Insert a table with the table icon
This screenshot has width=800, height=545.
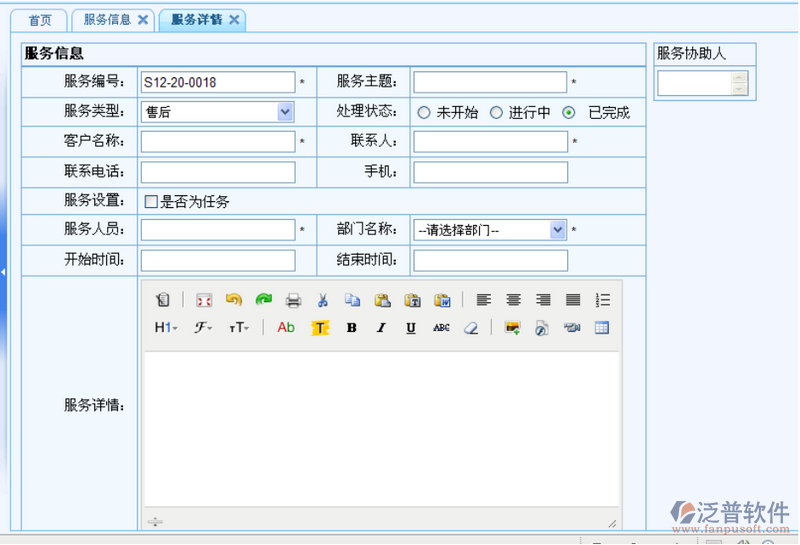(x=602, y=328)
